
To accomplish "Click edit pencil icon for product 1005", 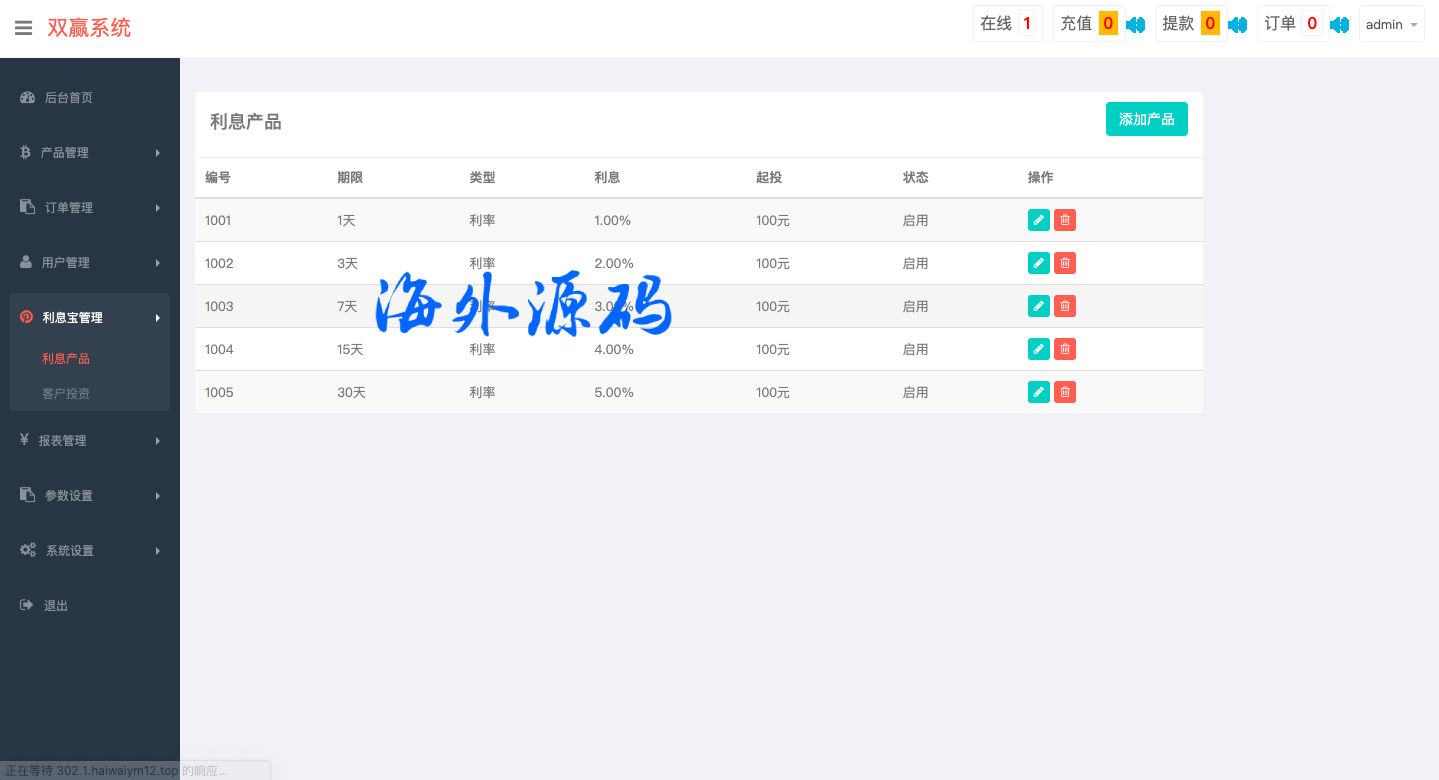I will [x=1038, y=392].
